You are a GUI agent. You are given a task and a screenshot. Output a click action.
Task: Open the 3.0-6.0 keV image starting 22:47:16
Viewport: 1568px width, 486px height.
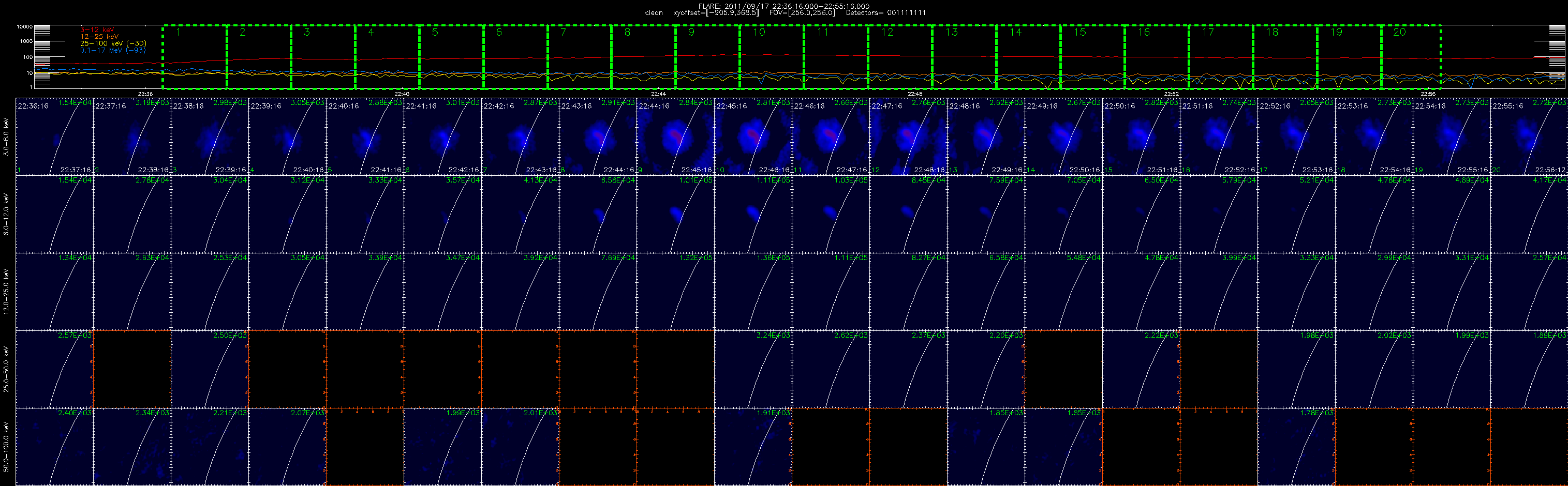point(908,136)
